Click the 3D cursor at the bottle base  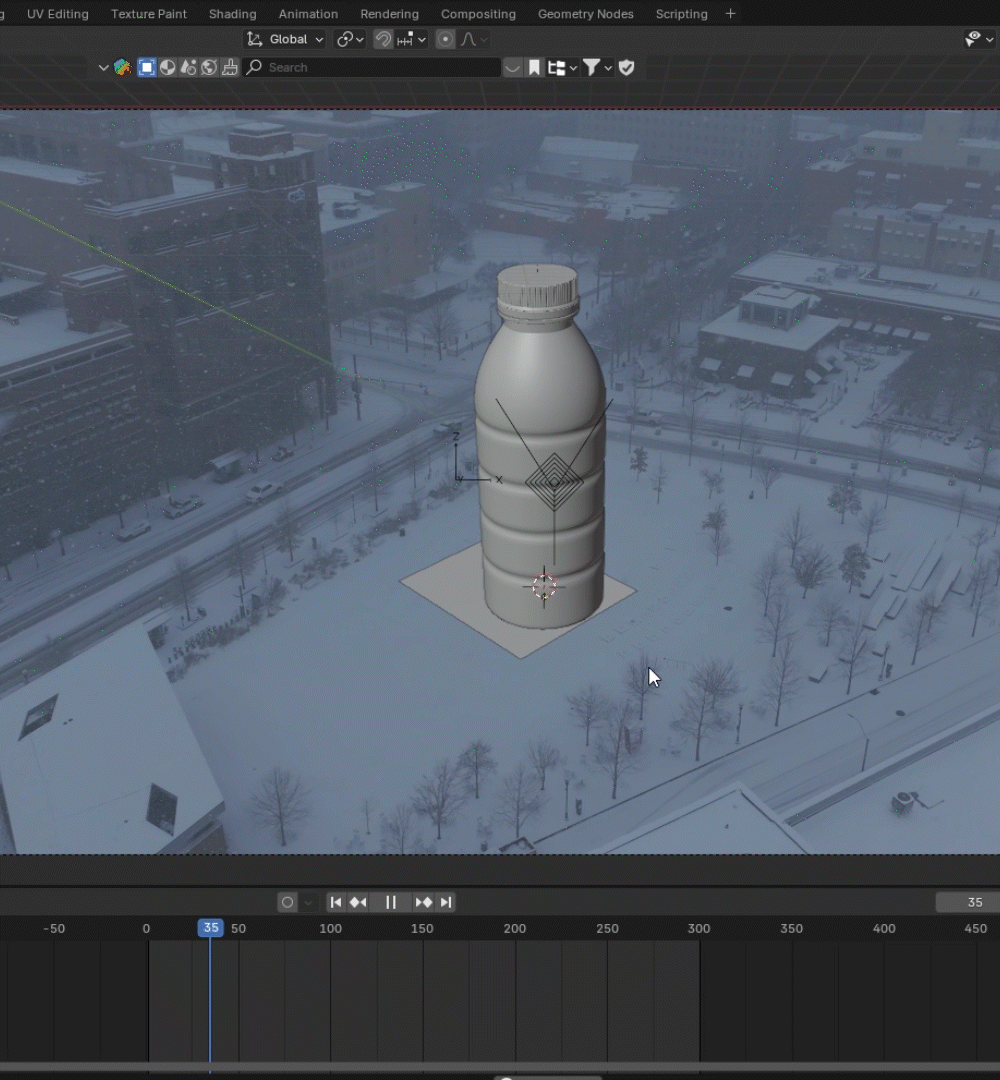pos(544,588)
